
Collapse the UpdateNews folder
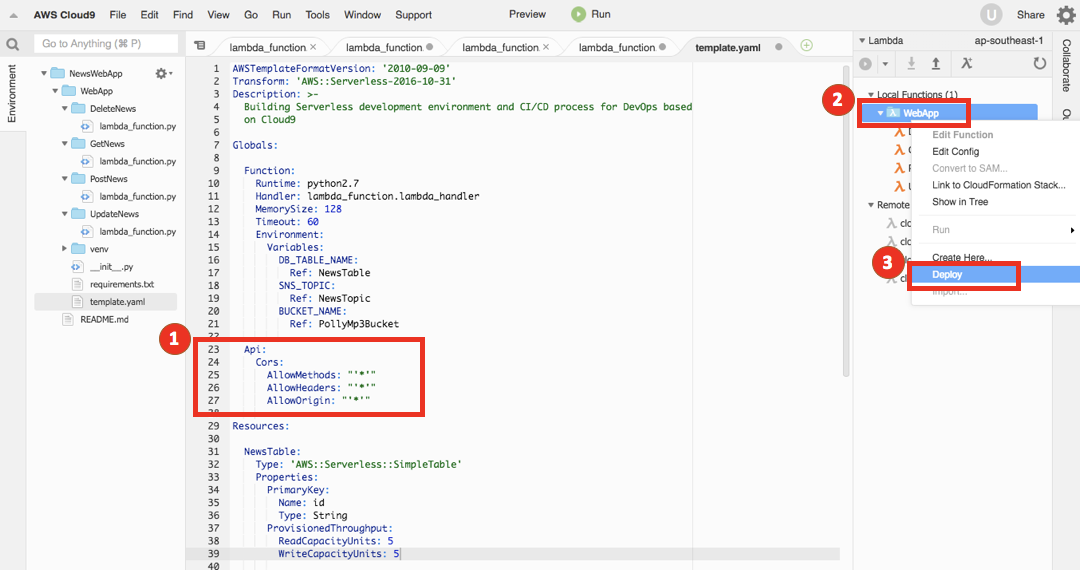tap(65, 213)
